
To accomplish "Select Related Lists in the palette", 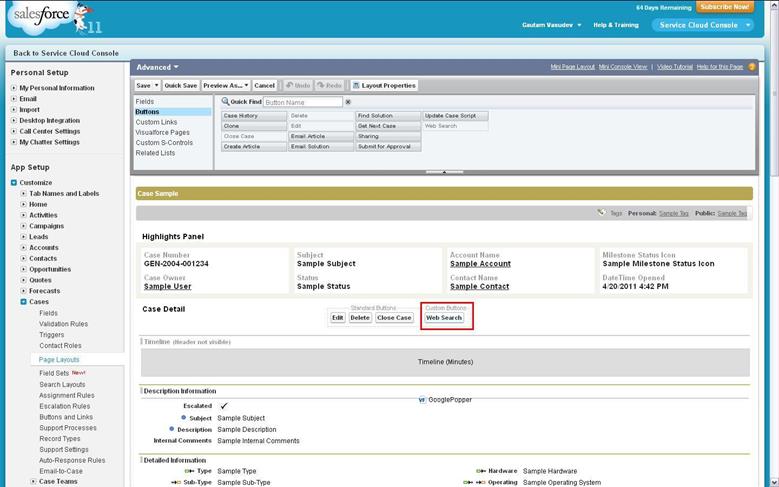I will pos(155,153).
